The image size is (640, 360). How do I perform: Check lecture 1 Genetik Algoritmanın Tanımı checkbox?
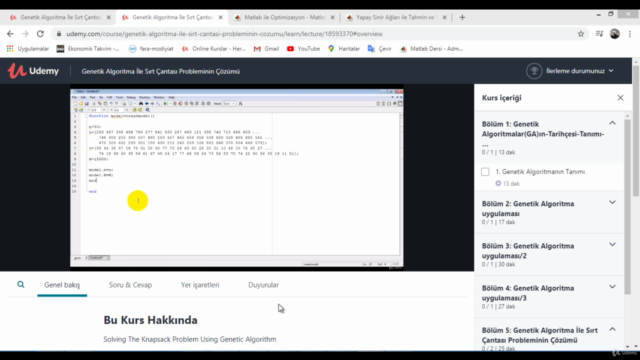coord(485,172)
